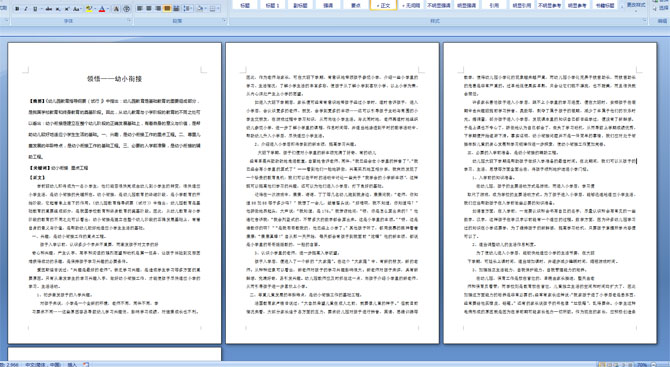
Task: Click the enclosed character icon
Action: (127, 9)
